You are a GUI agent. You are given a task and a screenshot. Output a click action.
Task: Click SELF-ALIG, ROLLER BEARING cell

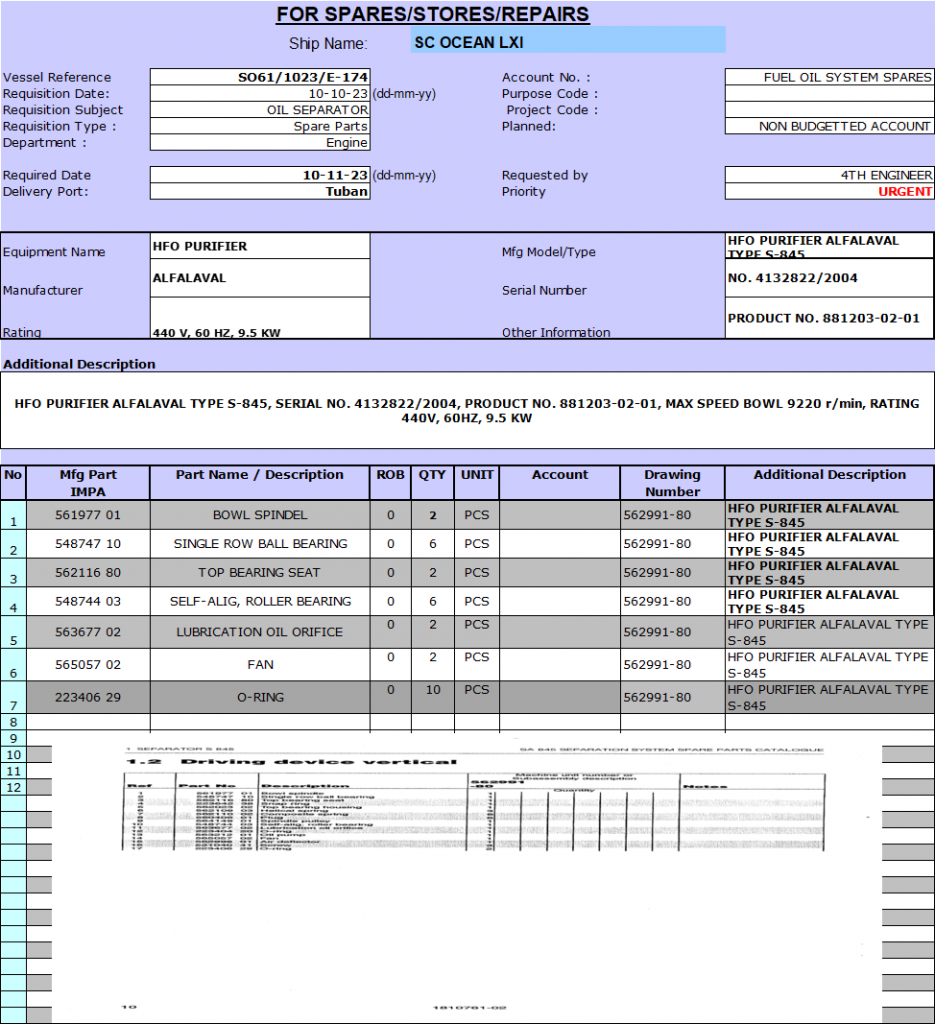260,601
